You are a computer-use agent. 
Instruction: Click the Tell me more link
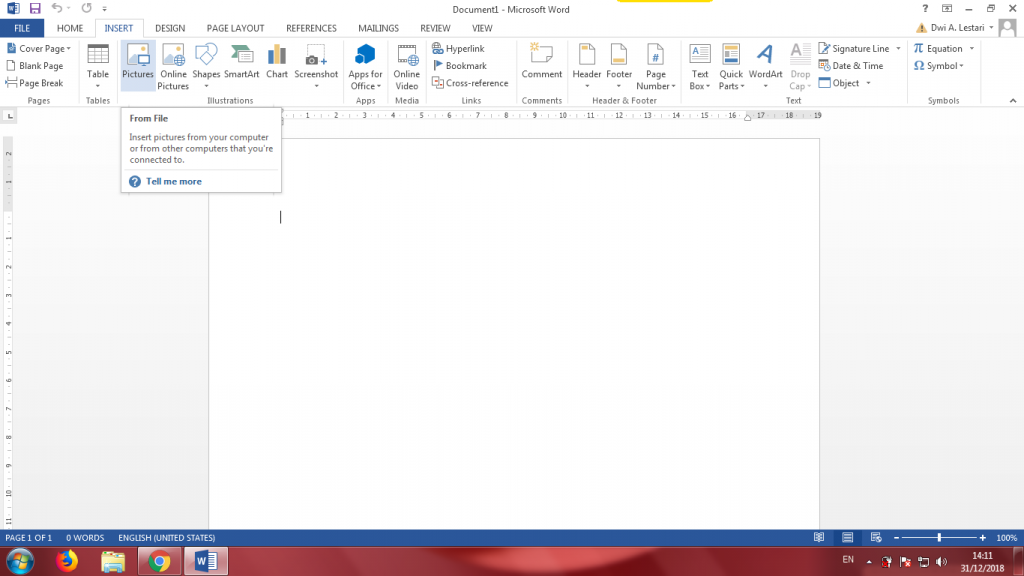point(174,181)
